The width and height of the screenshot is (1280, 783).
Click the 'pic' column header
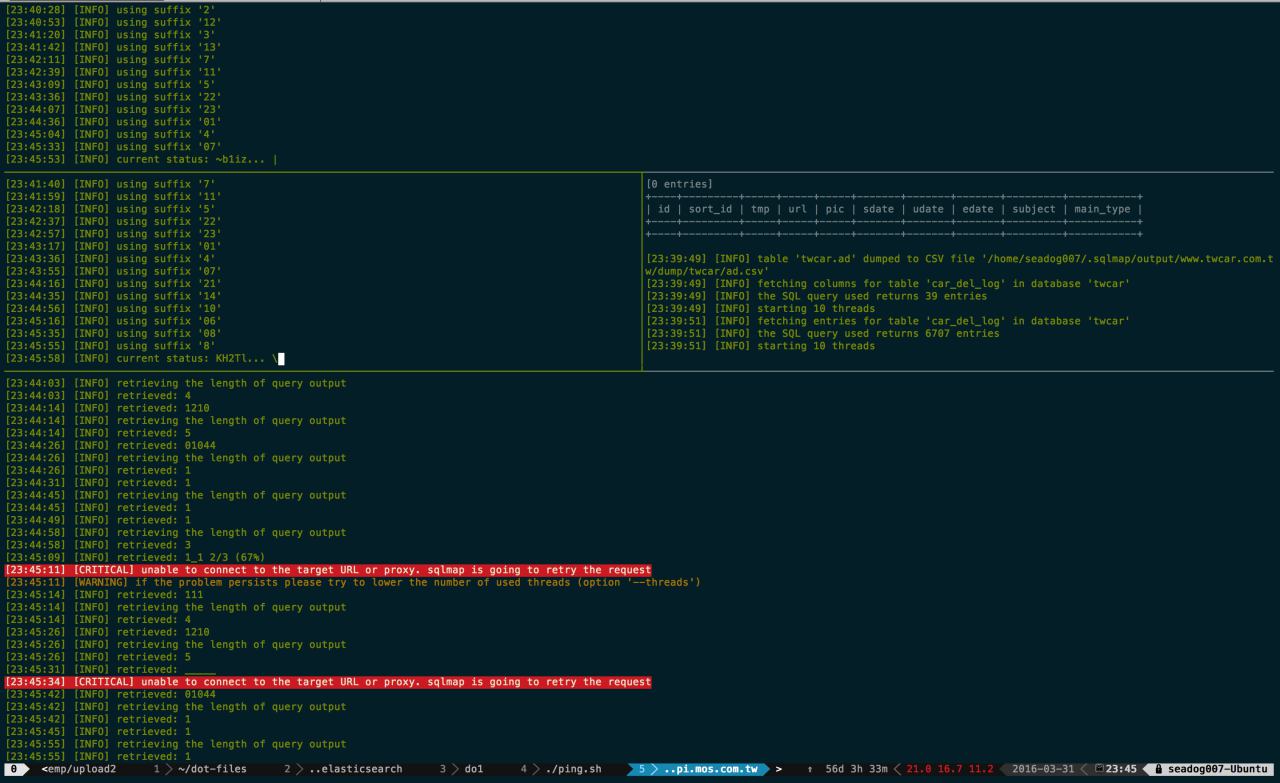(x=834, y=209)
